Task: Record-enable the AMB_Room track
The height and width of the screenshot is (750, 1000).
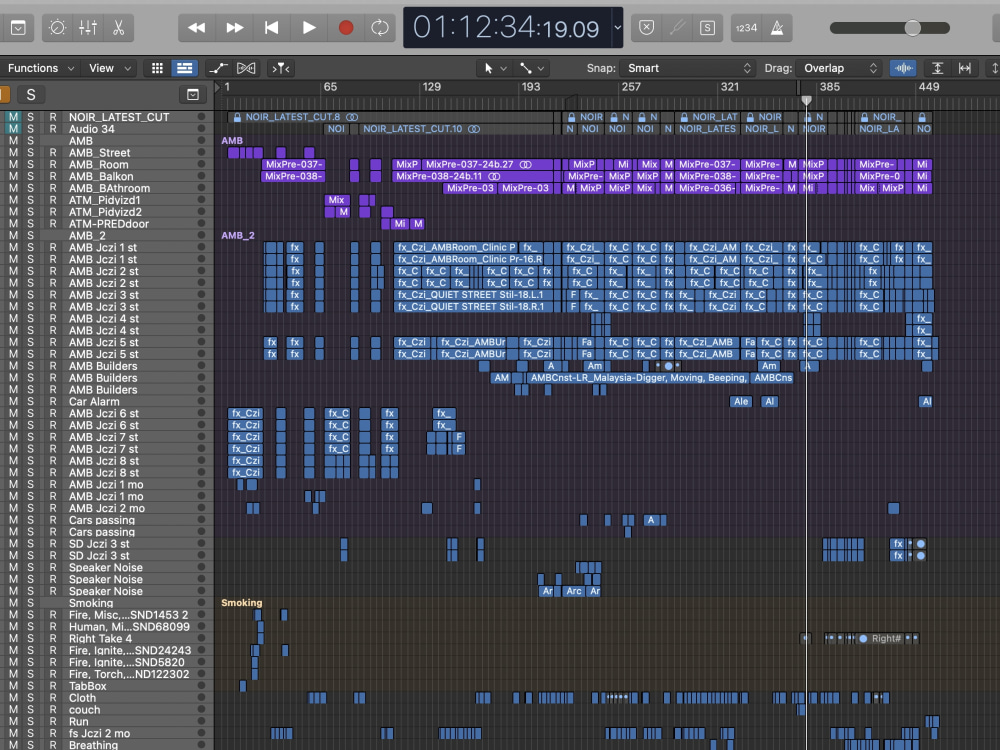Action: 53,165
